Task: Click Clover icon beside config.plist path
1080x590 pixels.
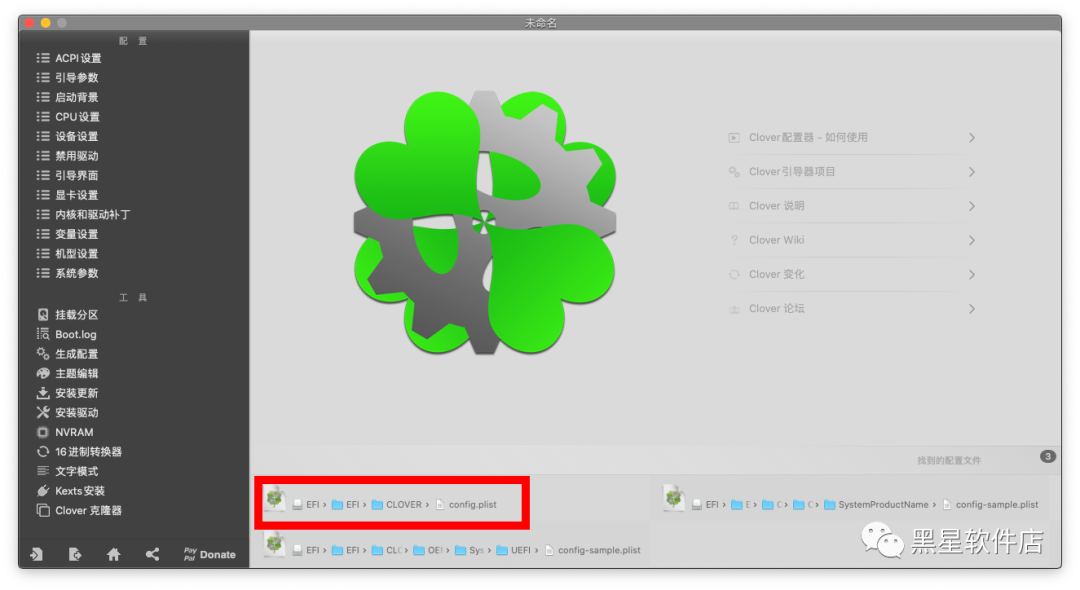Action: [x=275, y=498]
